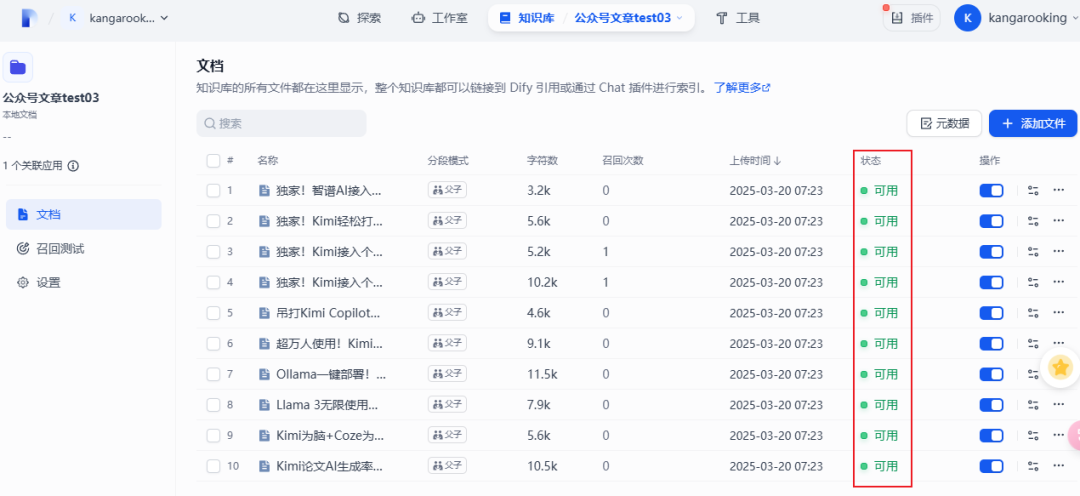Open document Ollama一键部署
The image size is (1080, 496).
click(x=331, y=374)
